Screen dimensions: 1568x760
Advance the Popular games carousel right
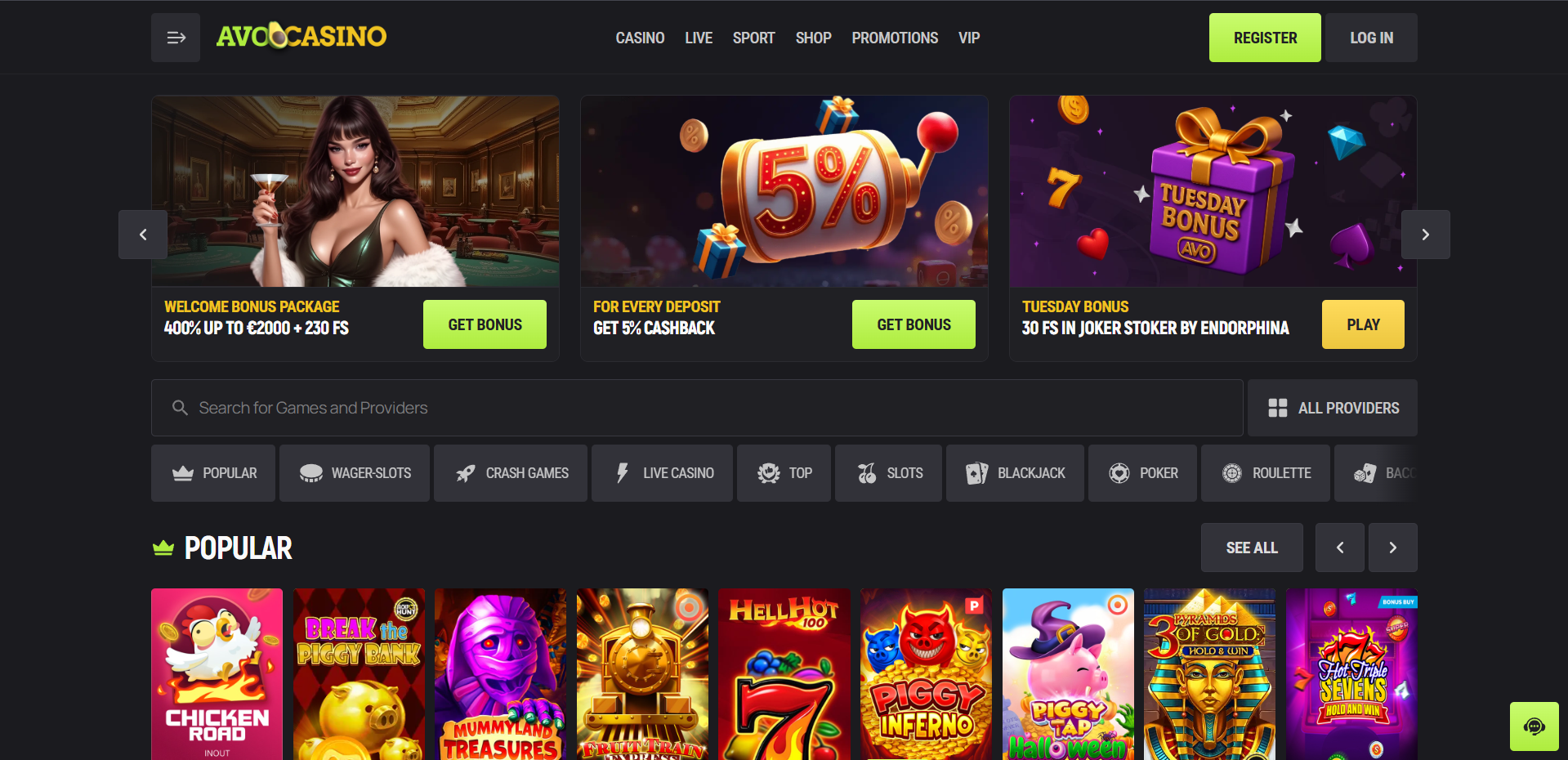coord(1393,548)
